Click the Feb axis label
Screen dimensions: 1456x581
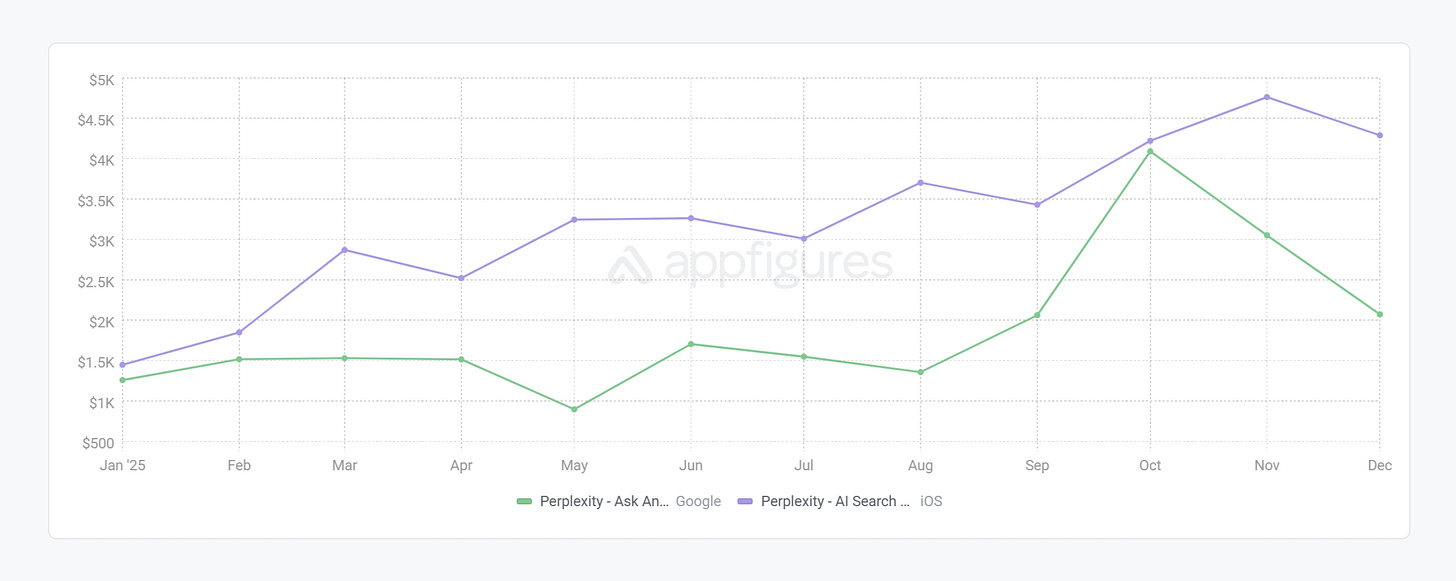[x=239, y=466]
